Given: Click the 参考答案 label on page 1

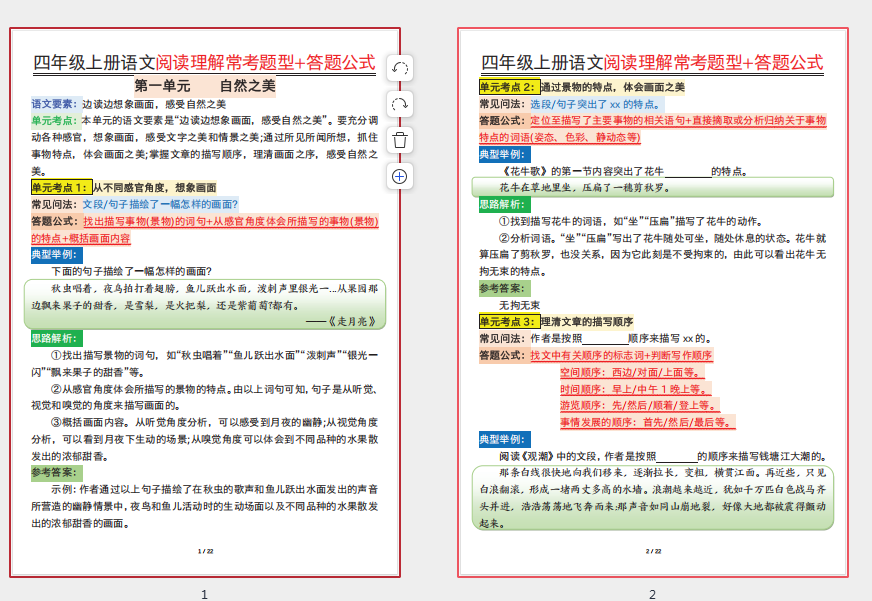Looking at the screenshot, I should coord(55,472).
